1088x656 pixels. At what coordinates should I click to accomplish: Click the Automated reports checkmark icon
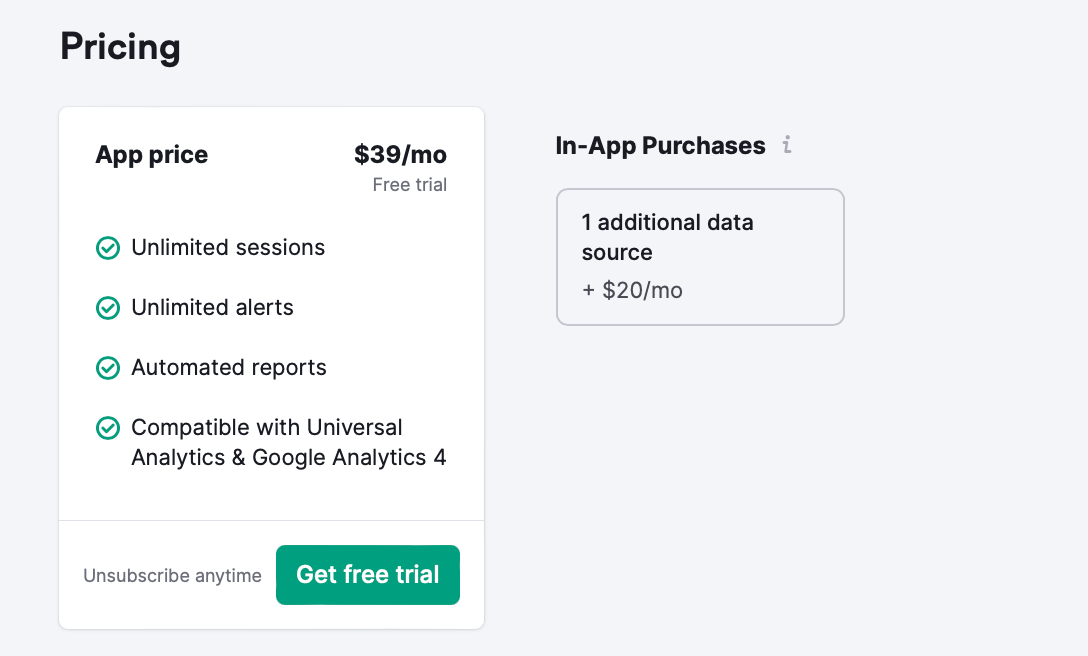108,368
